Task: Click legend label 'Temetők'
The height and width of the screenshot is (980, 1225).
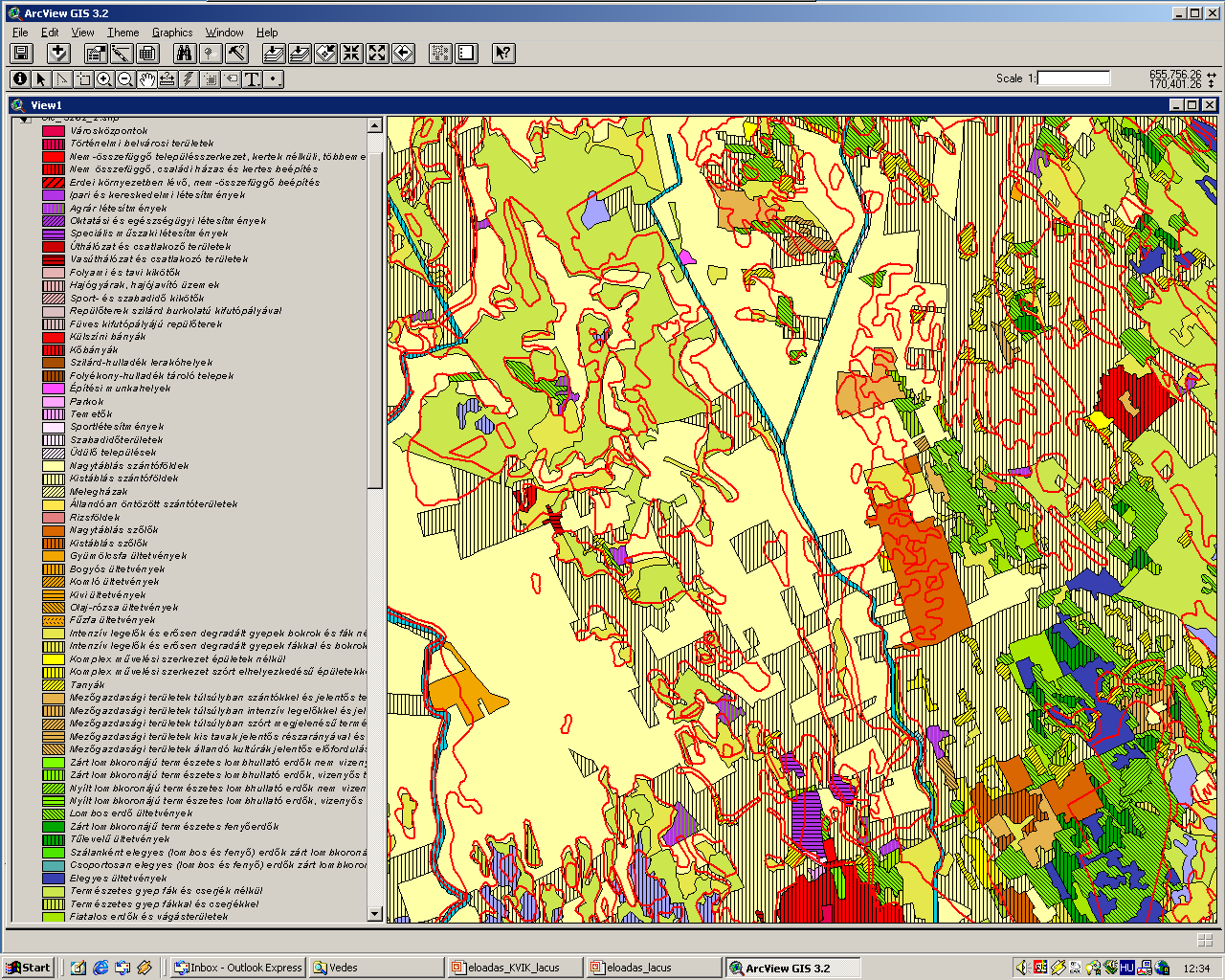Action: (91, 414)
